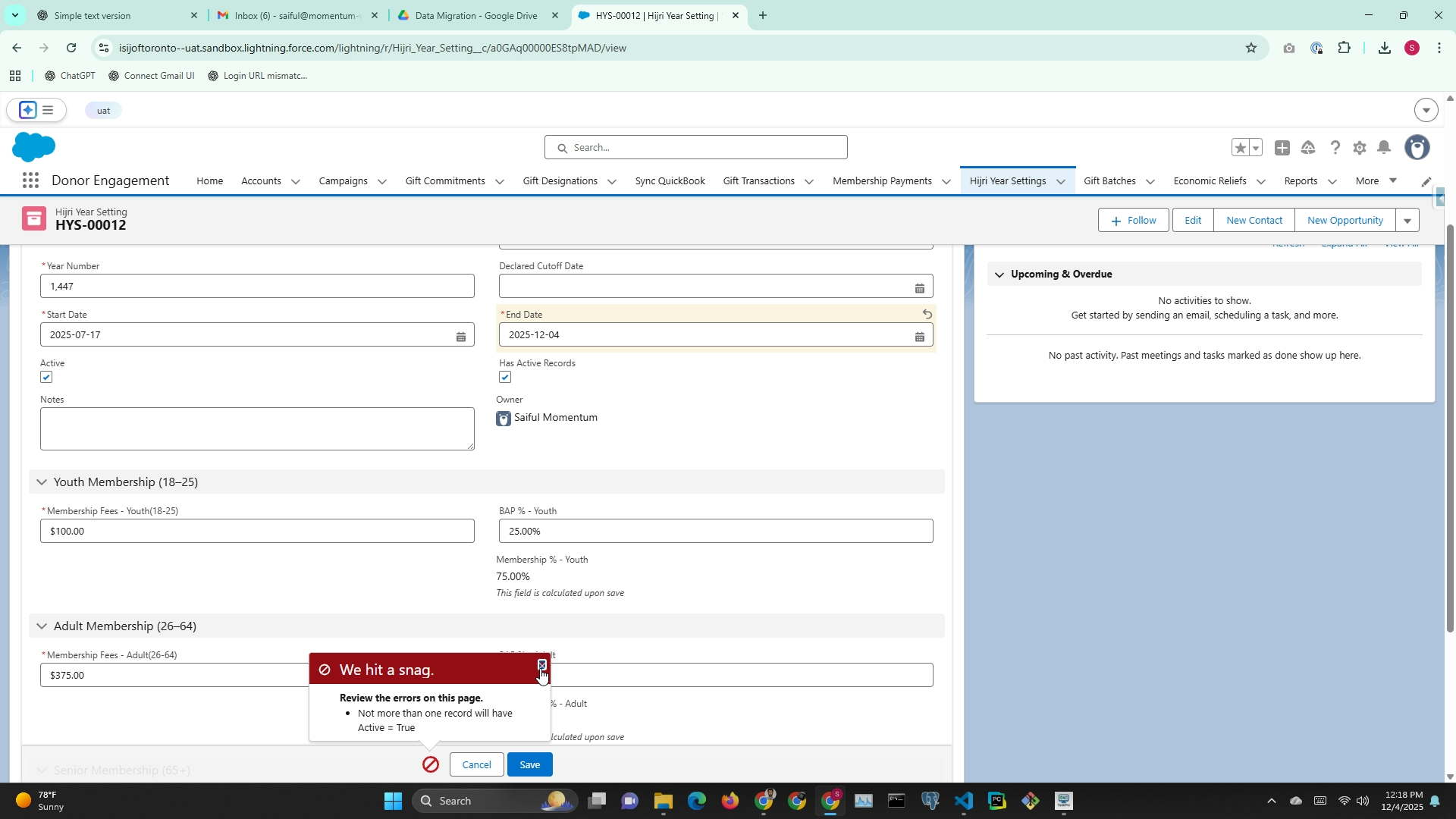This screenshot has height=819, width=1456.
Task: Uncheck the Active checkbox
Action: (46, 378)
